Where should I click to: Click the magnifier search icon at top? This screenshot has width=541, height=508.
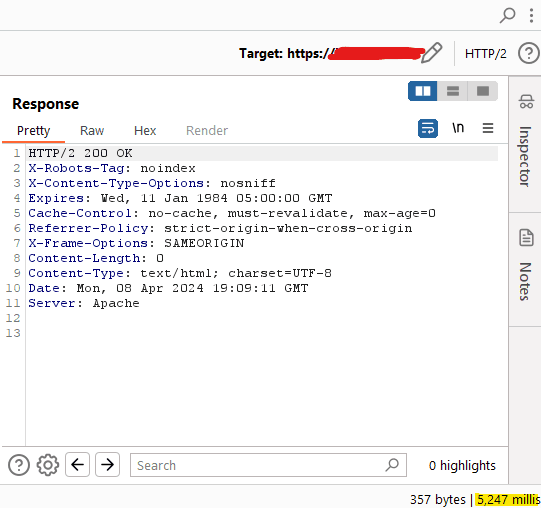[x=507, y=15]
